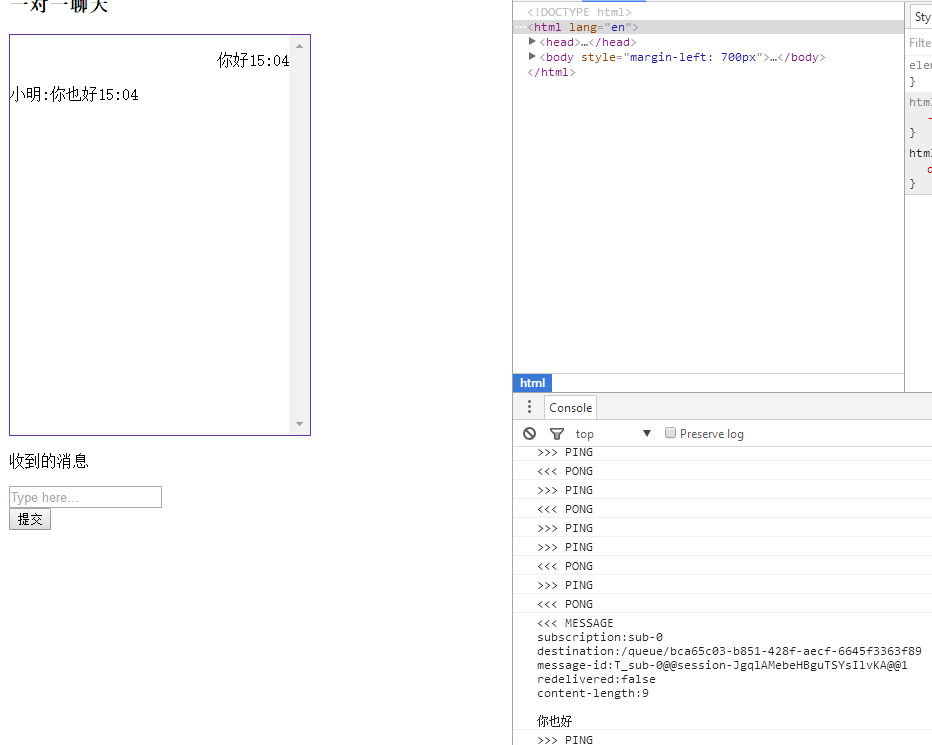Image resolution: width=932 pixels, height=745 pixels.
Task: Select the html lang="en" element row
Action: (708, 27)
